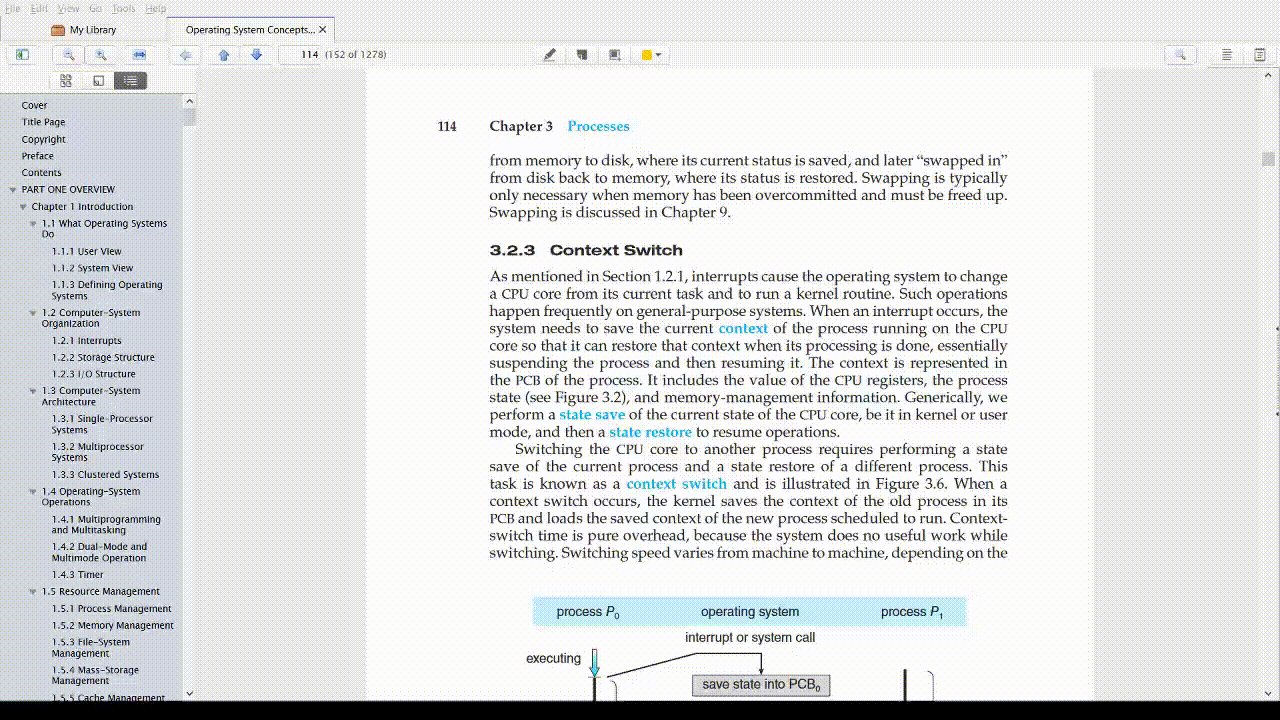Viewport: 1280px width, 720px height.
Task: Show thumbnails view in sidebar
Action: point(66,81)
